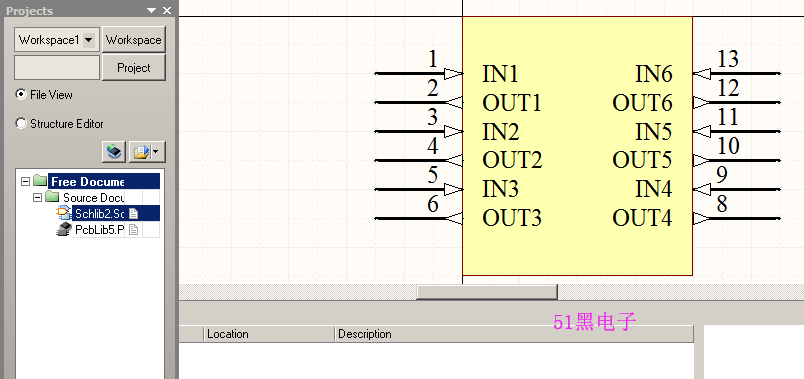
Task: Select the Structure Editor radio button
Action: pyautogui.click(x=21, y=124)
